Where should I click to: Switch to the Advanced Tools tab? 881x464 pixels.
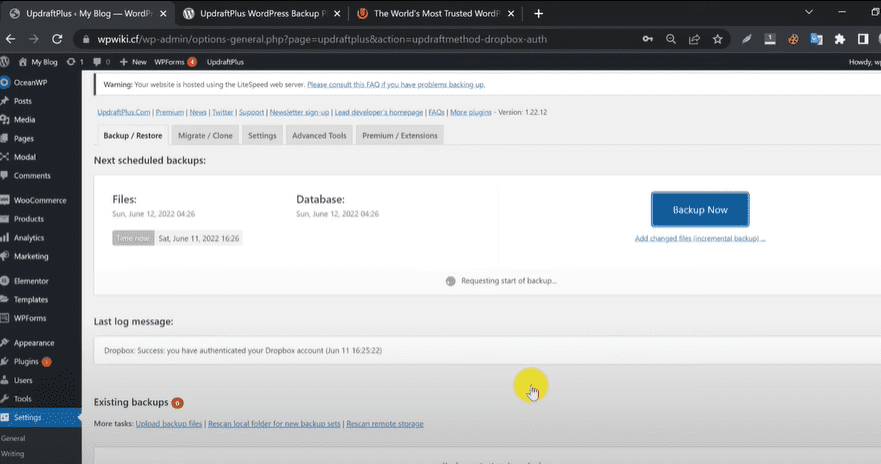pyautogui.click(x=319, y=135)
